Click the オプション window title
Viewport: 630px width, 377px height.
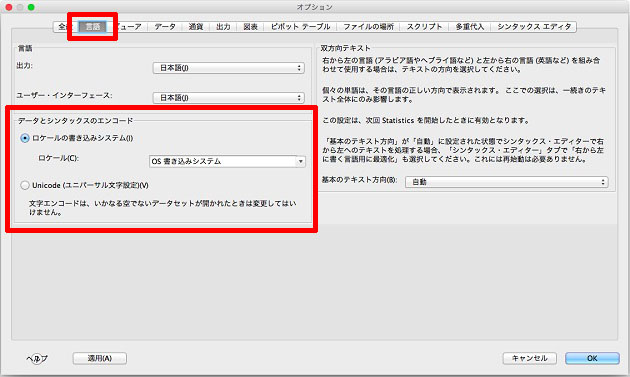pyautogui.click(x=315, y=7)
